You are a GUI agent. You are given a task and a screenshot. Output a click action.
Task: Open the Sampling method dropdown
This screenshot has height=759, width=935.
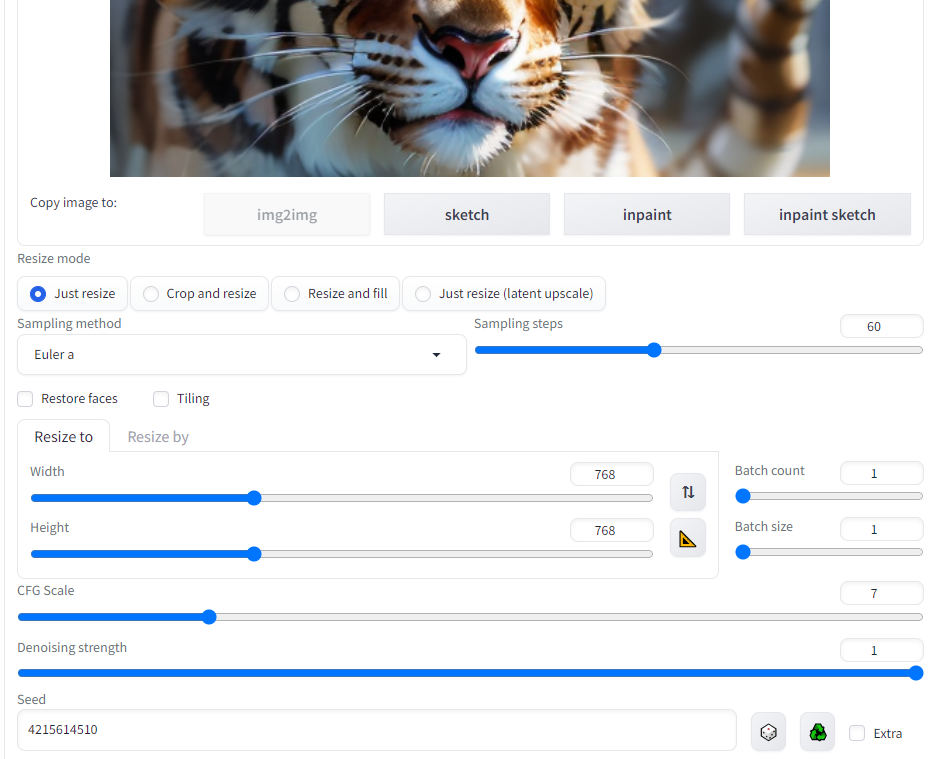[241, 355]
